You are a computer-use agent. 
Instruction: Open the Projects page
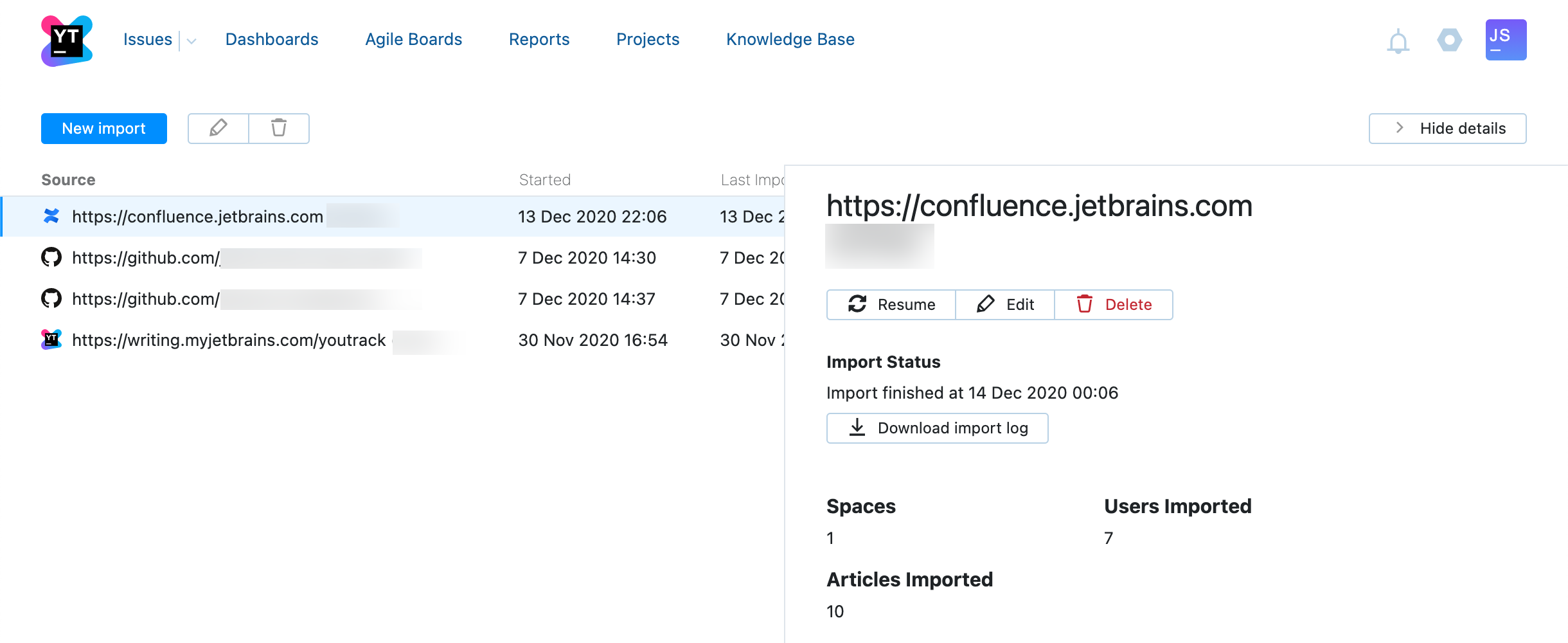pyautogui.click(x=648, y=39)
